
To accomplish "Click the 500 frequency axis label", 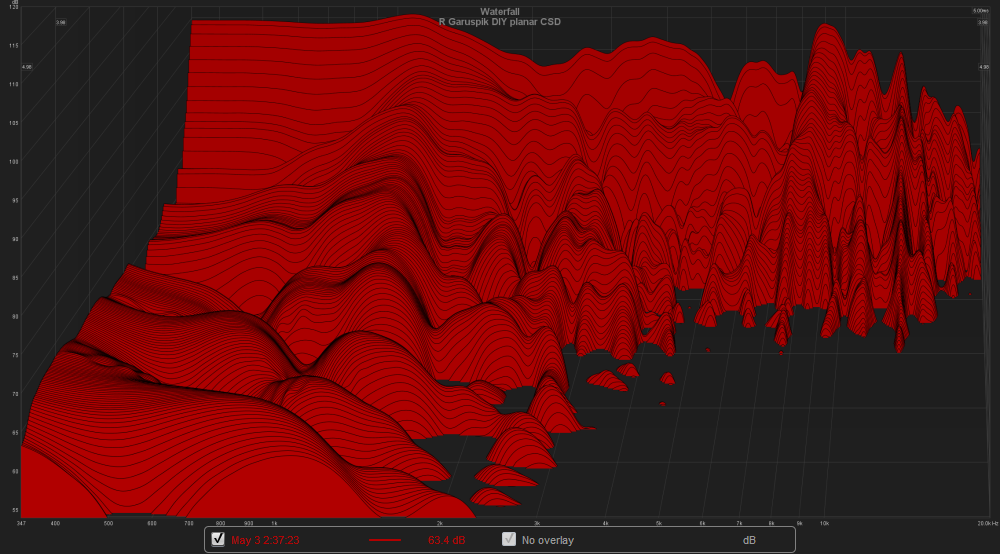I will click(x=108, y=523).
